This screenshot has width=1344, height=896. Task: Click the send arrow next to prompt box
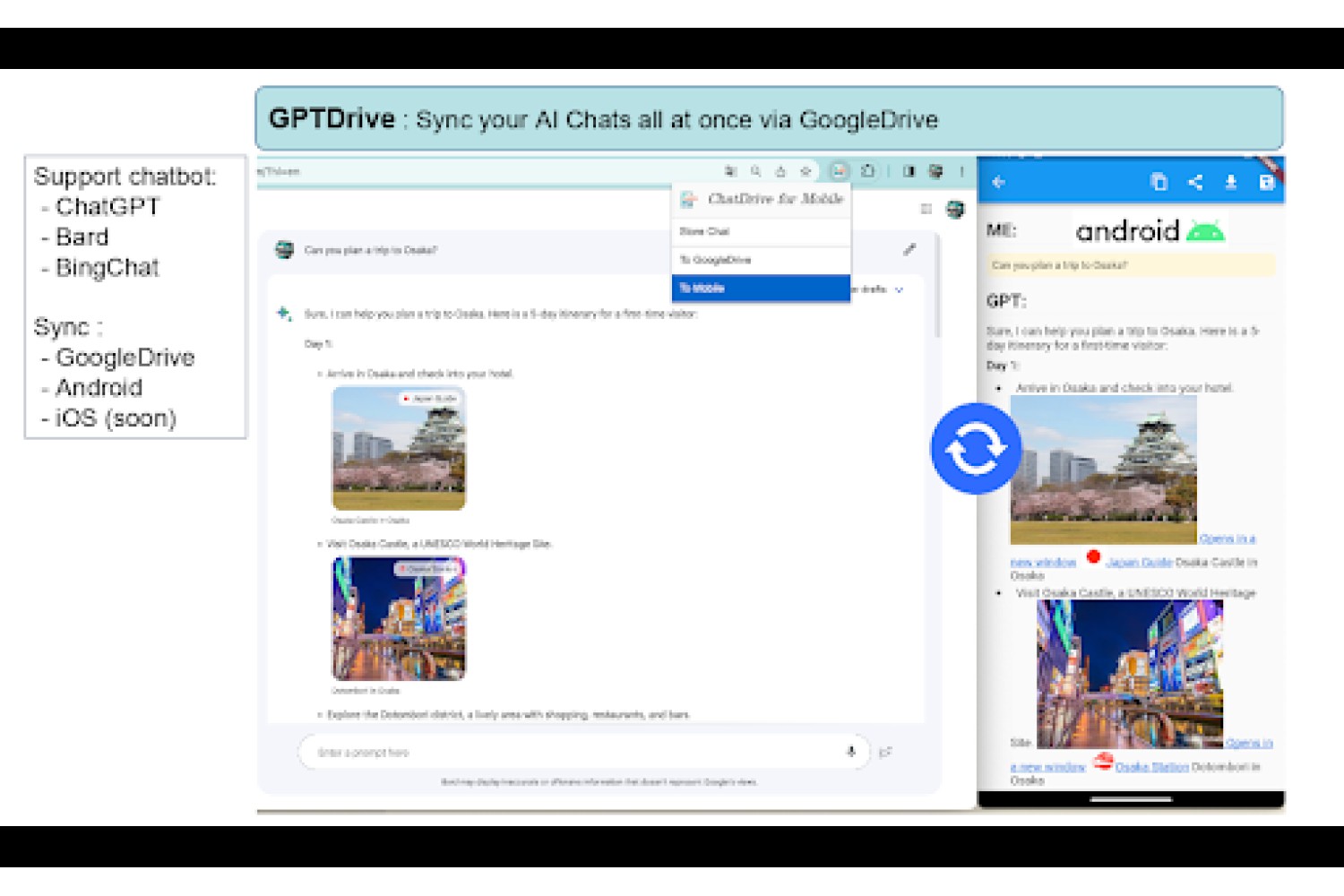click(885, 752)
